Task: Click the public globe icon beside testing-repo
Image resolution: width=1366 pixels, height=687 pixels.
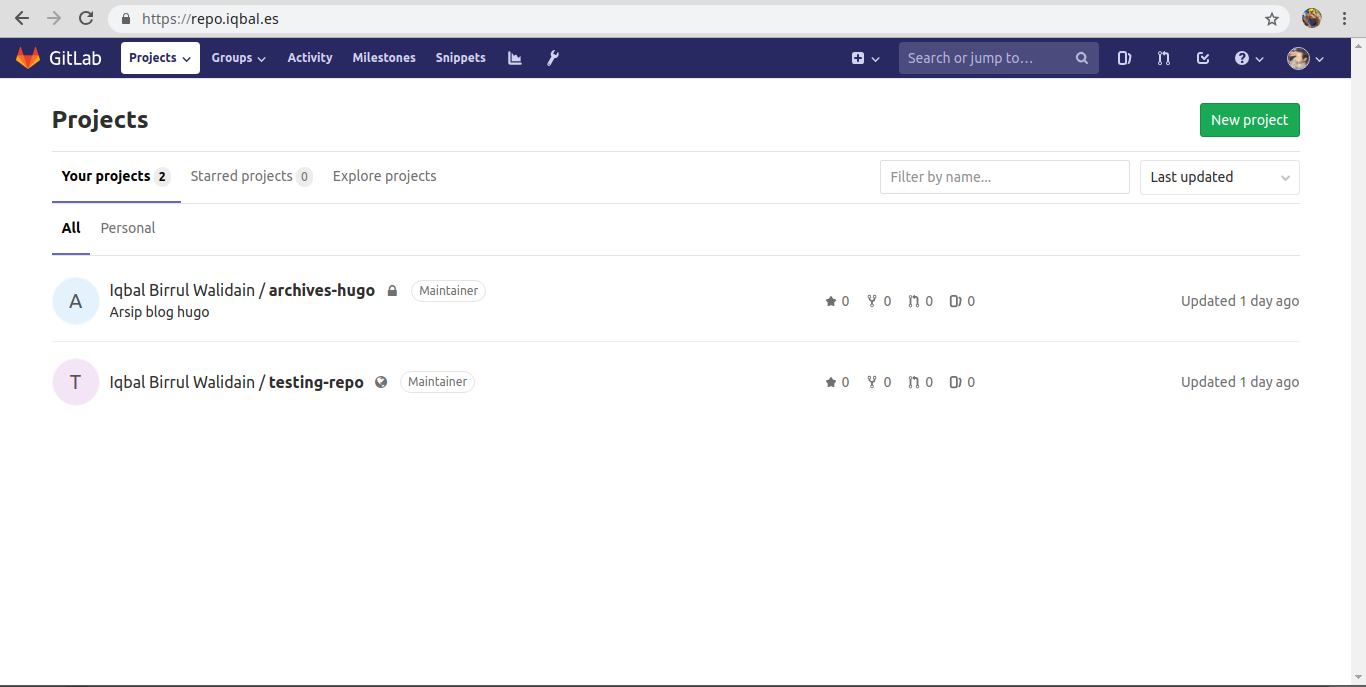Action: [381, 382]
